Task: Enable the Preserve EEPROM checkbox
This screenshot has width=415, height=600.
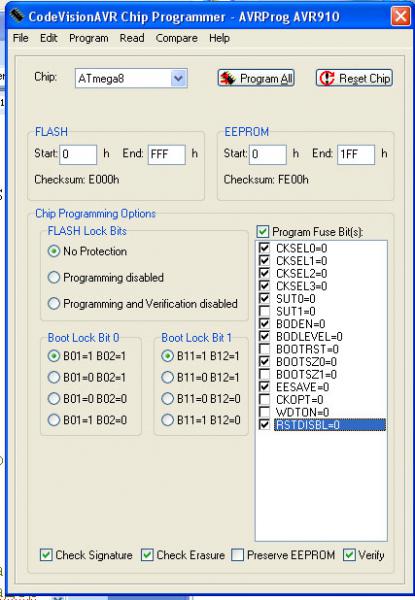Action: [238, 555]
